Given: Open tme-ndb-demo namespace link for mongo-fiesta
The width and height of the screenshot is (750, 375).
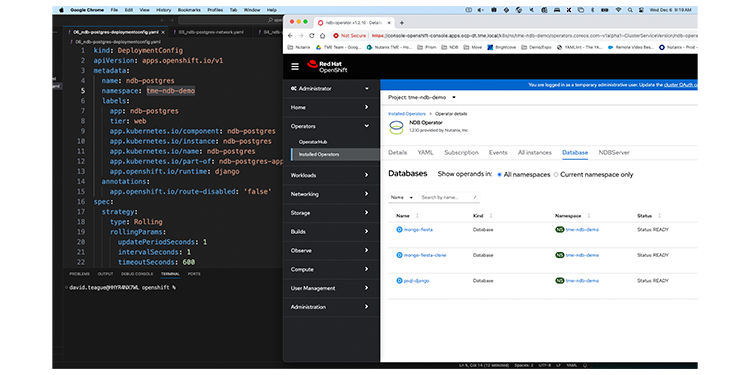Looking at the screenshot, I should pyautogui.click(x=582, y=230).
